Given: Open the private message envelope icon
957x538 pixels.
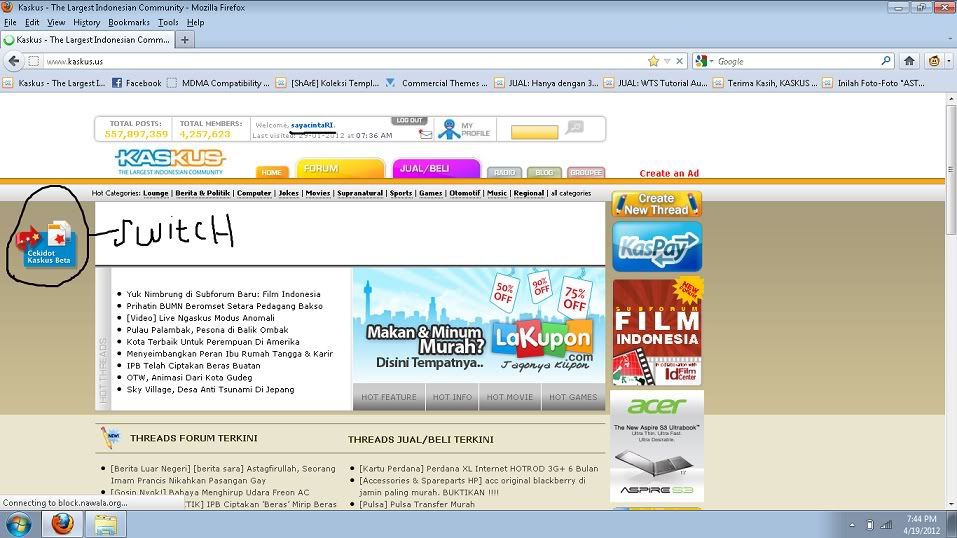Looking at the screenshot, I should click(426, 134).
